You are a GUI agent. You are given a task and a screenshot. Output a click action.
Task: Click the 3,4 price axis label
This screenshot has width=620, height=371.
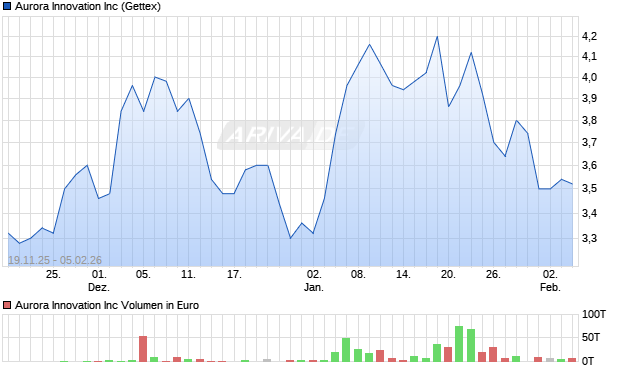589,214
